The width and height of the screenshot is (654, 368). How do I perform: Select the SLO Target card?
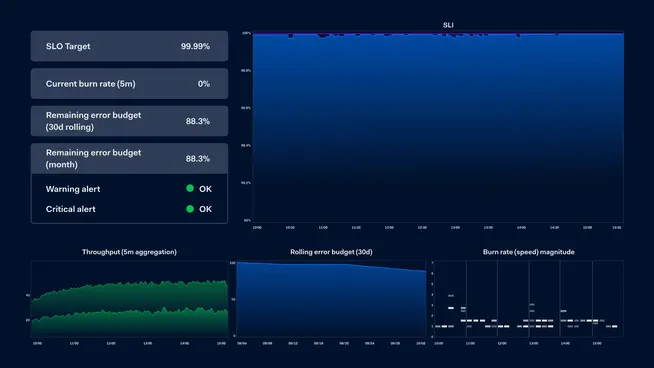point(129,46)
